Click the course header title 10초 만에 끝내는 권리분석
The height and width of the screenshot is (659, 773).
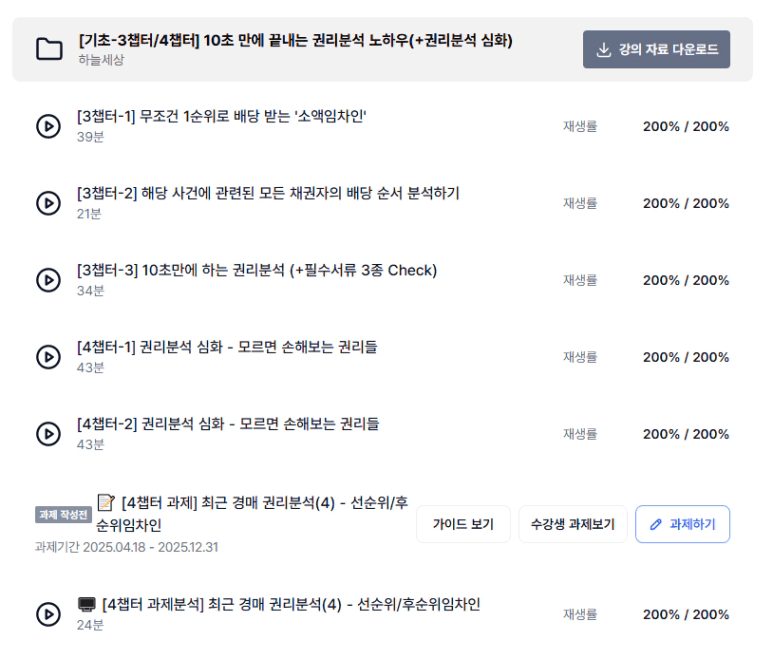point(295,40)
